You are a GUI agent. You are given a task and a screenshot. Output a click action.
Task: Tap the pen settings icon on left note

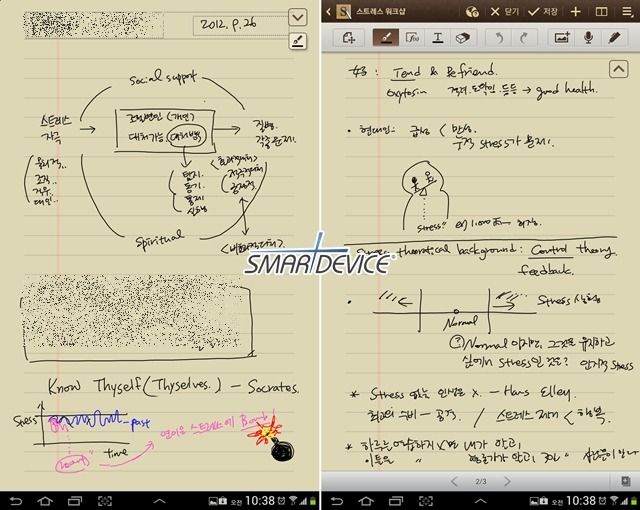298,41
